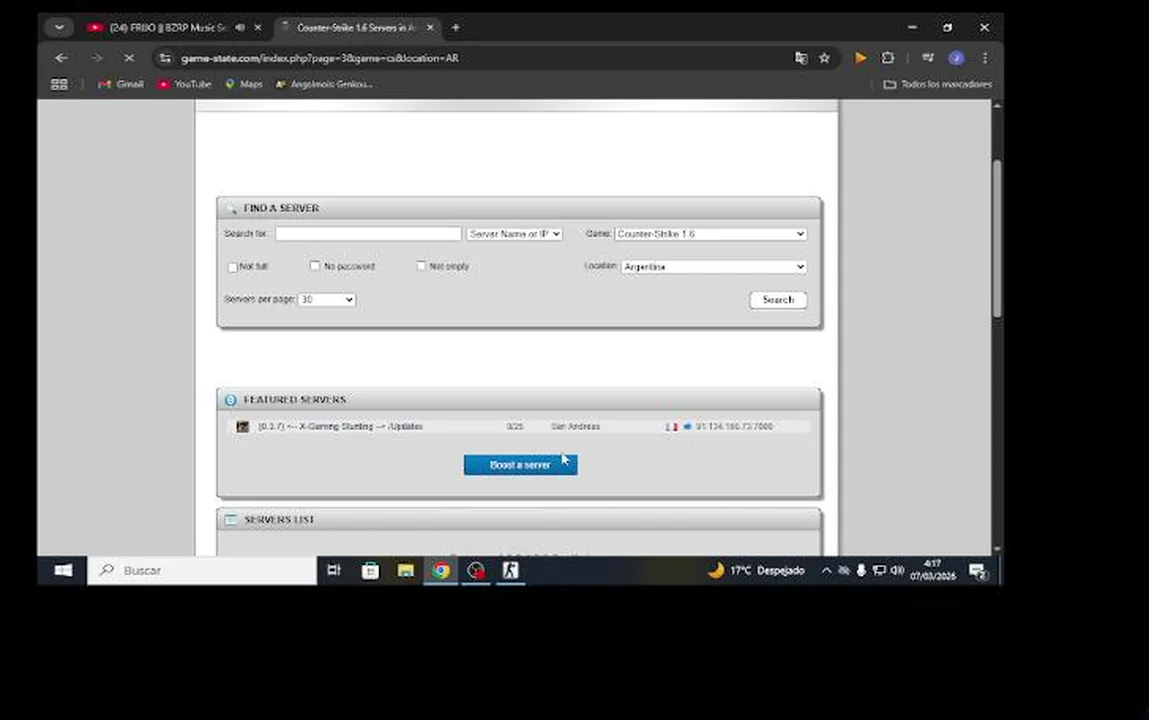This screenshot has height=720, width=1149.
Task: Switch to the FRIJO BZRP Music YouTube tab
Action: point(167,28)
